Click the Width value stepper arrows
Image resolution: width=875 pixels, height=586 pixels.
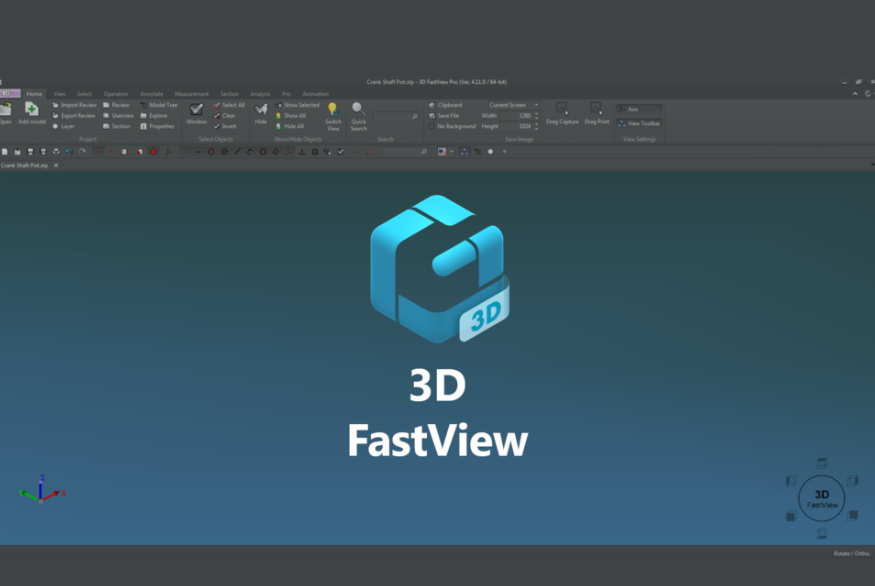point(536,116)
